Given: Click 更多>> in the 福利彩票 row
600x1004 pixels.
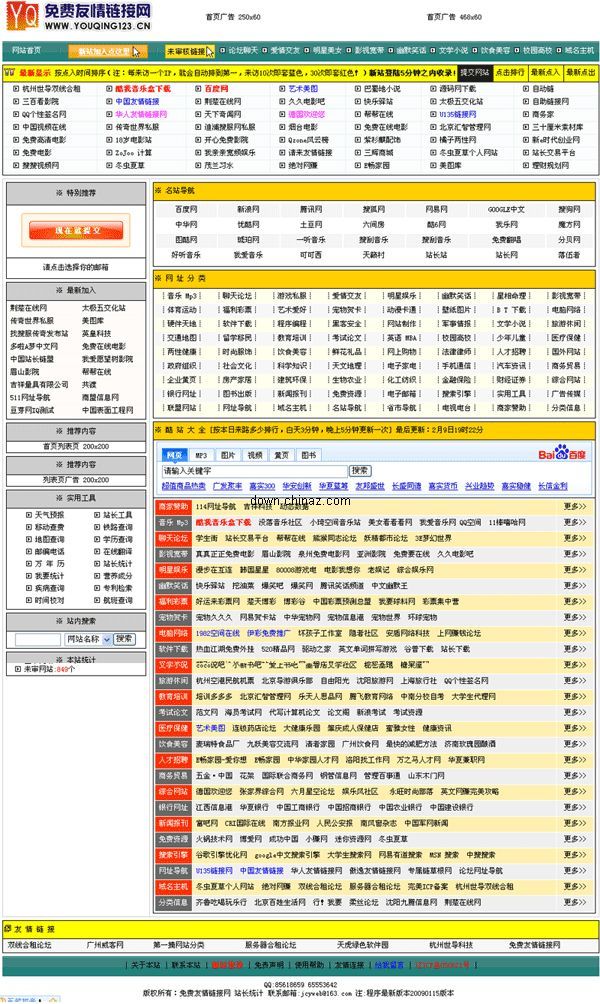Looking at the screenshot, I should click(x=574, y=601).
